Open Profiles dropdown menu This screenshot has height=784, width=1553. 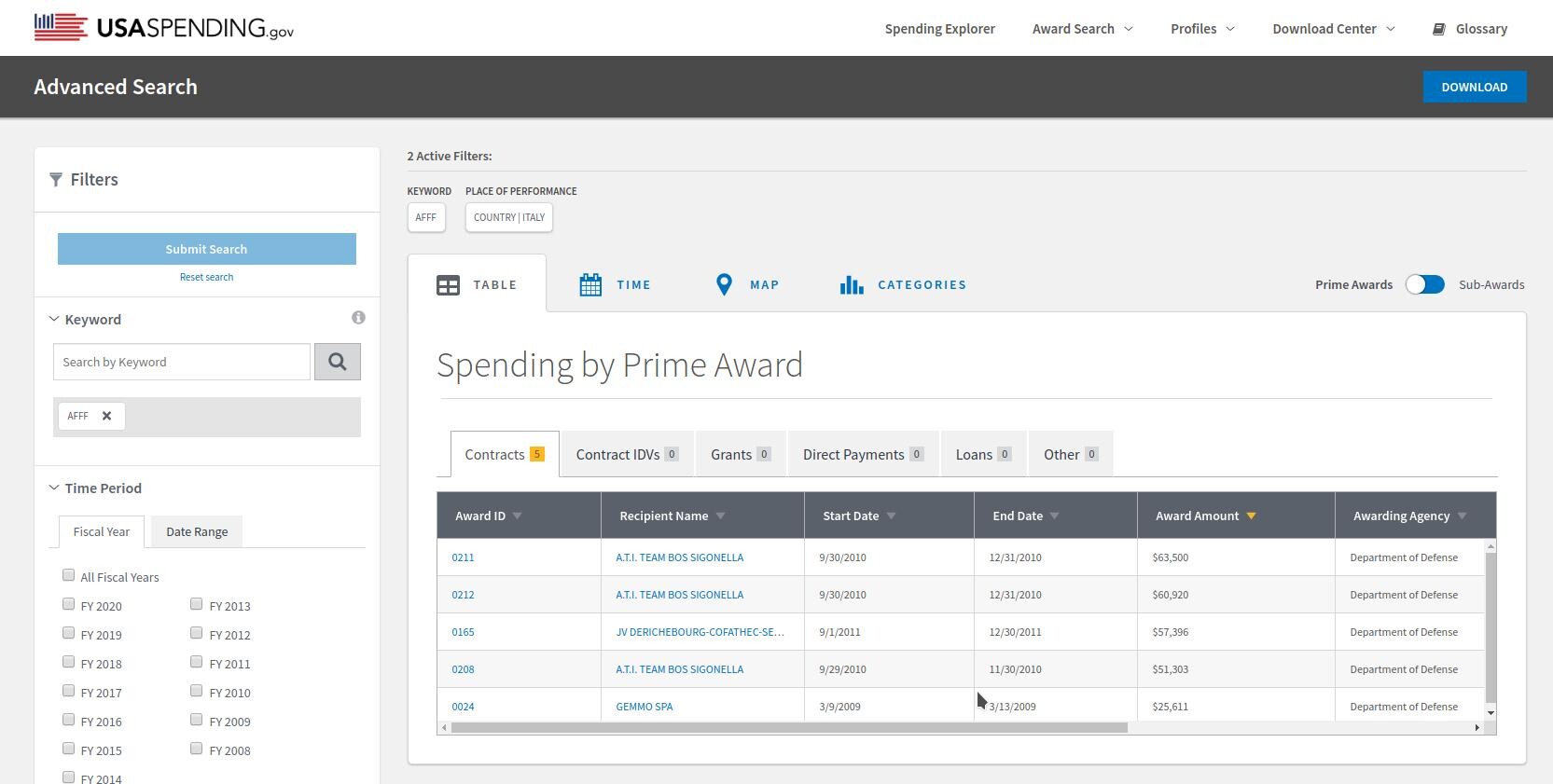click(1202, 29)
